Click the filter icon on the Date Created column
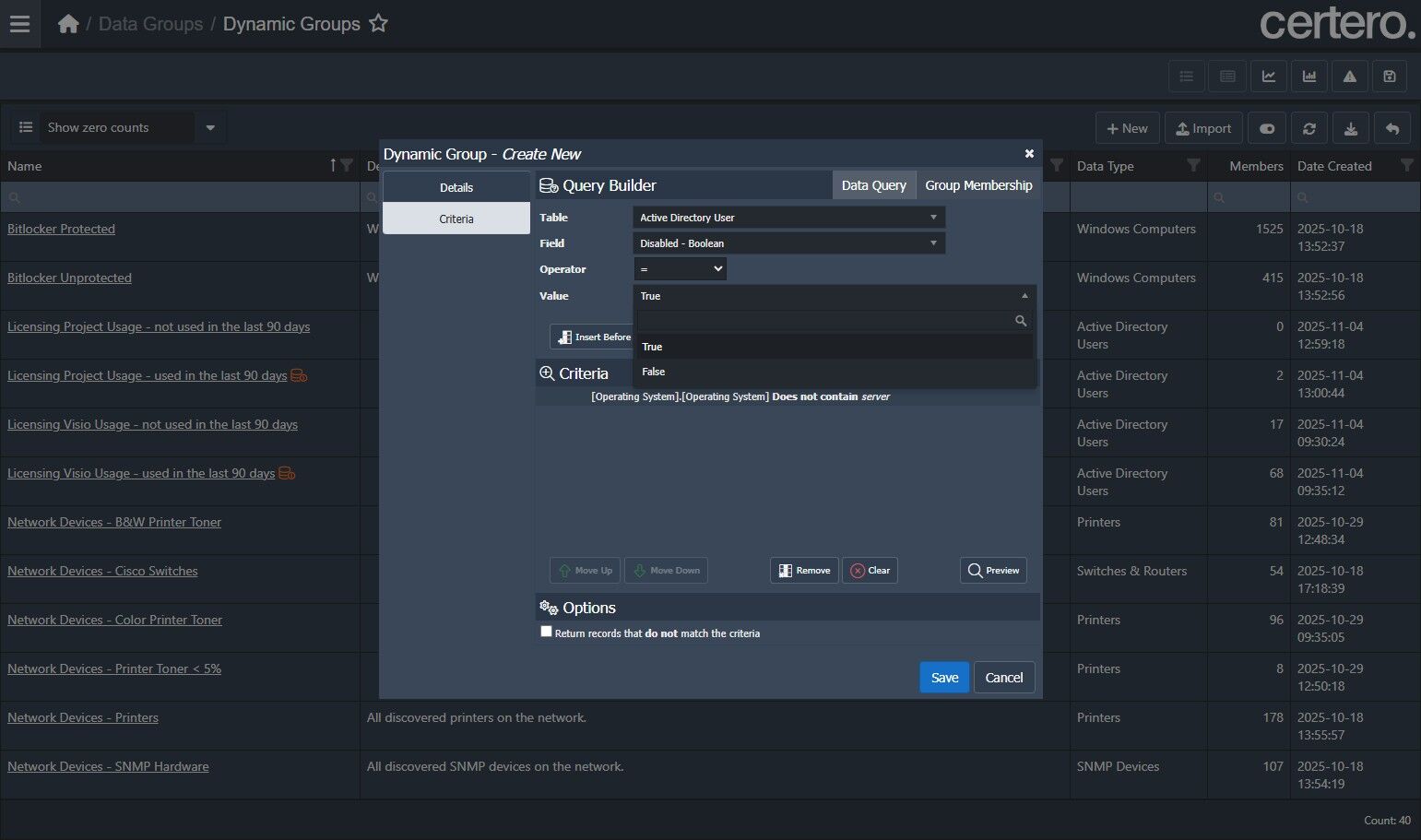Viewport: 1421px width, 840px height. 1407,166
